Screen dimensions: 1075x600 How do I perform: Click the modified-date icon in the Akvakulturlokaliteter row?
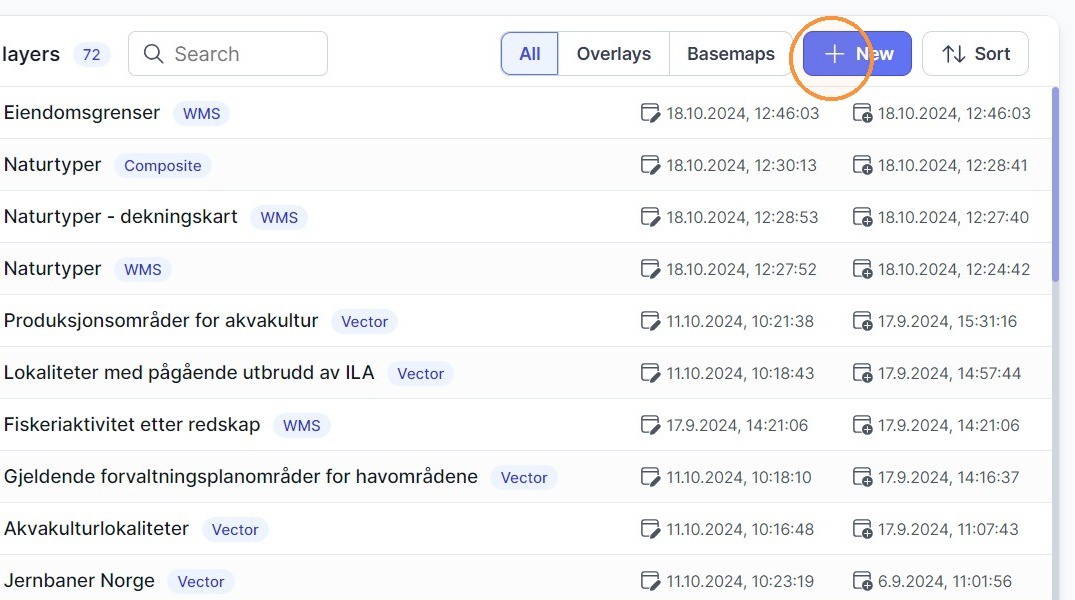tap(650, 529)
